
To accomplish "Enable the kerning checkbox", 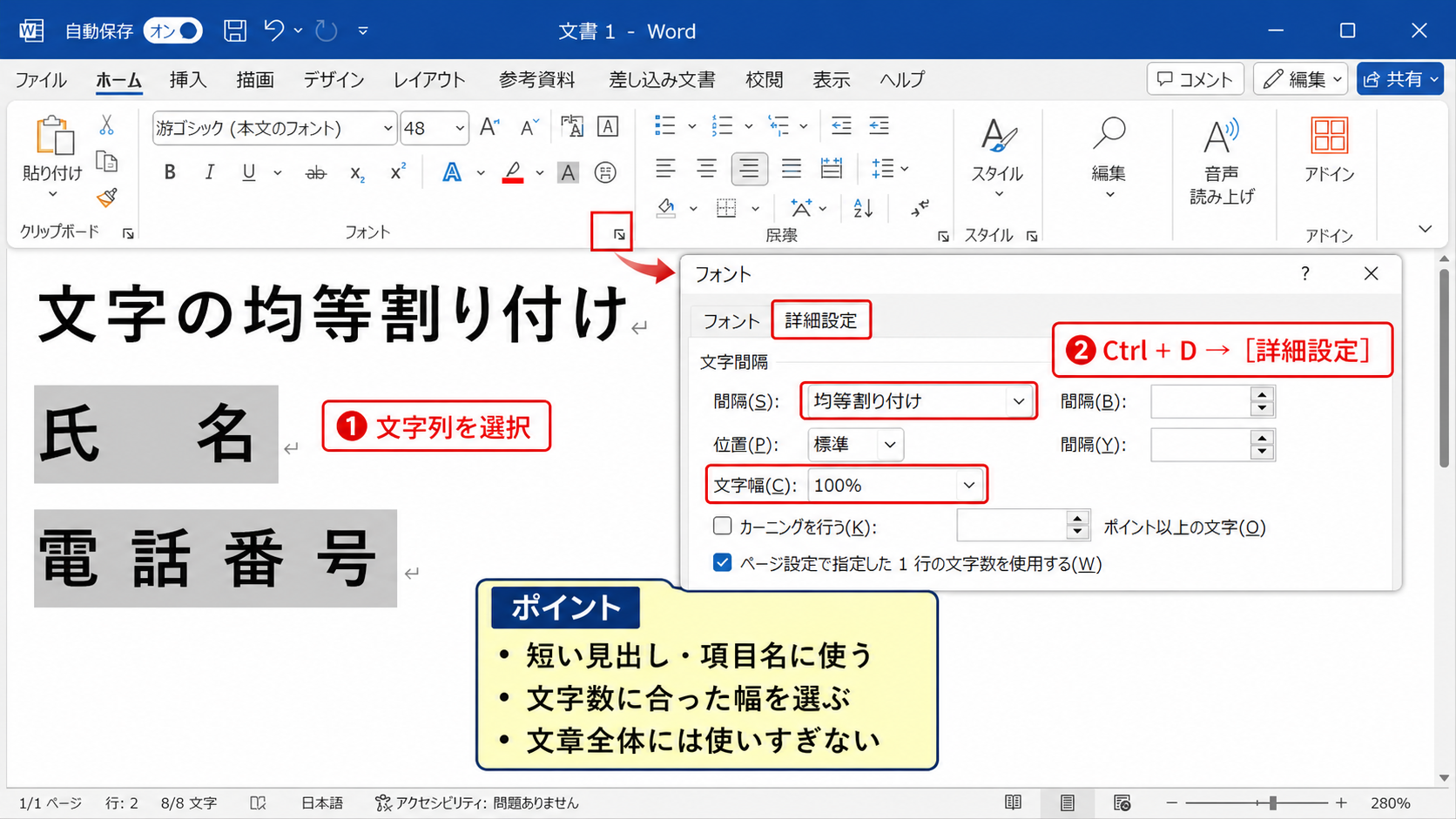I will pos(722,526).
